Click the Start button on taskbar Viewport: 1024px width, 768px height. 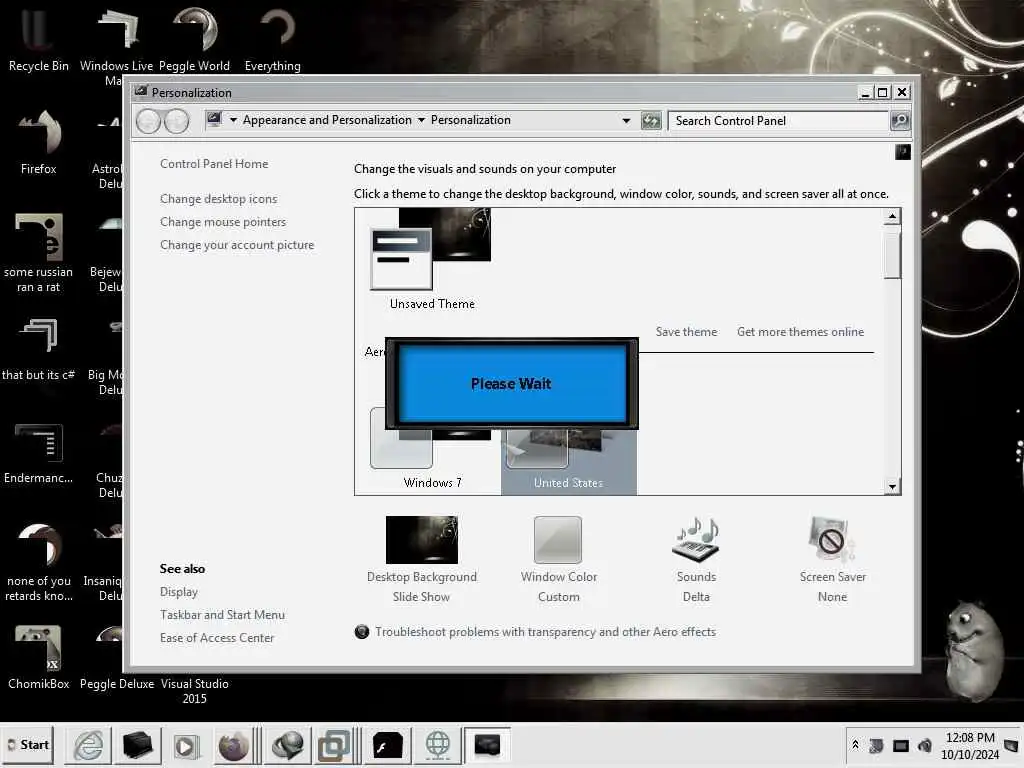click(x=27, y=745)
